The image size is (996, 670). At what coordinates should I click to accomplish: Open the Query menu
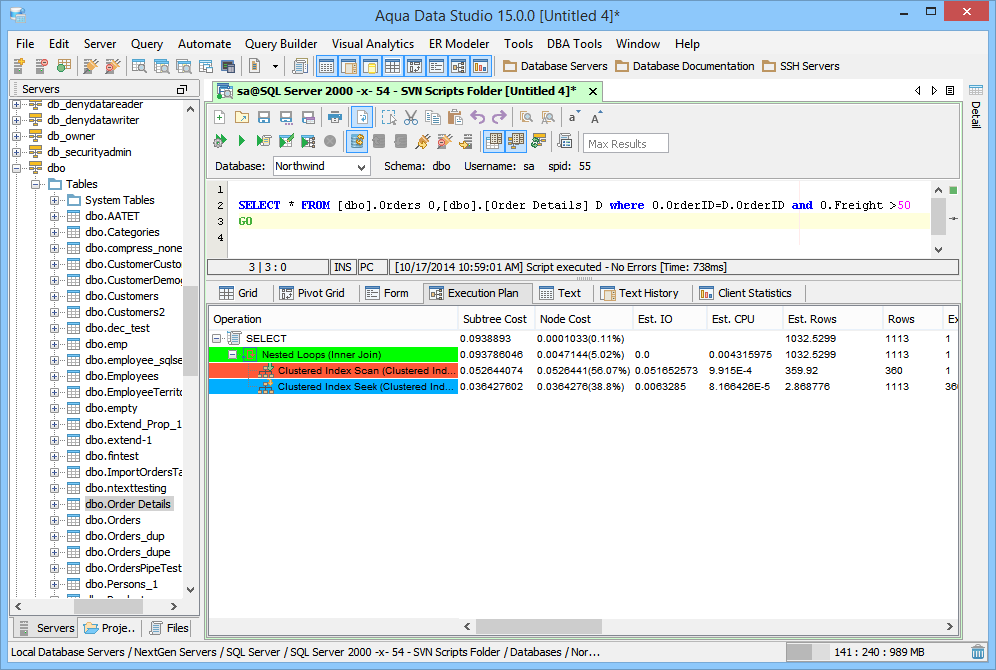click(147, 44)
